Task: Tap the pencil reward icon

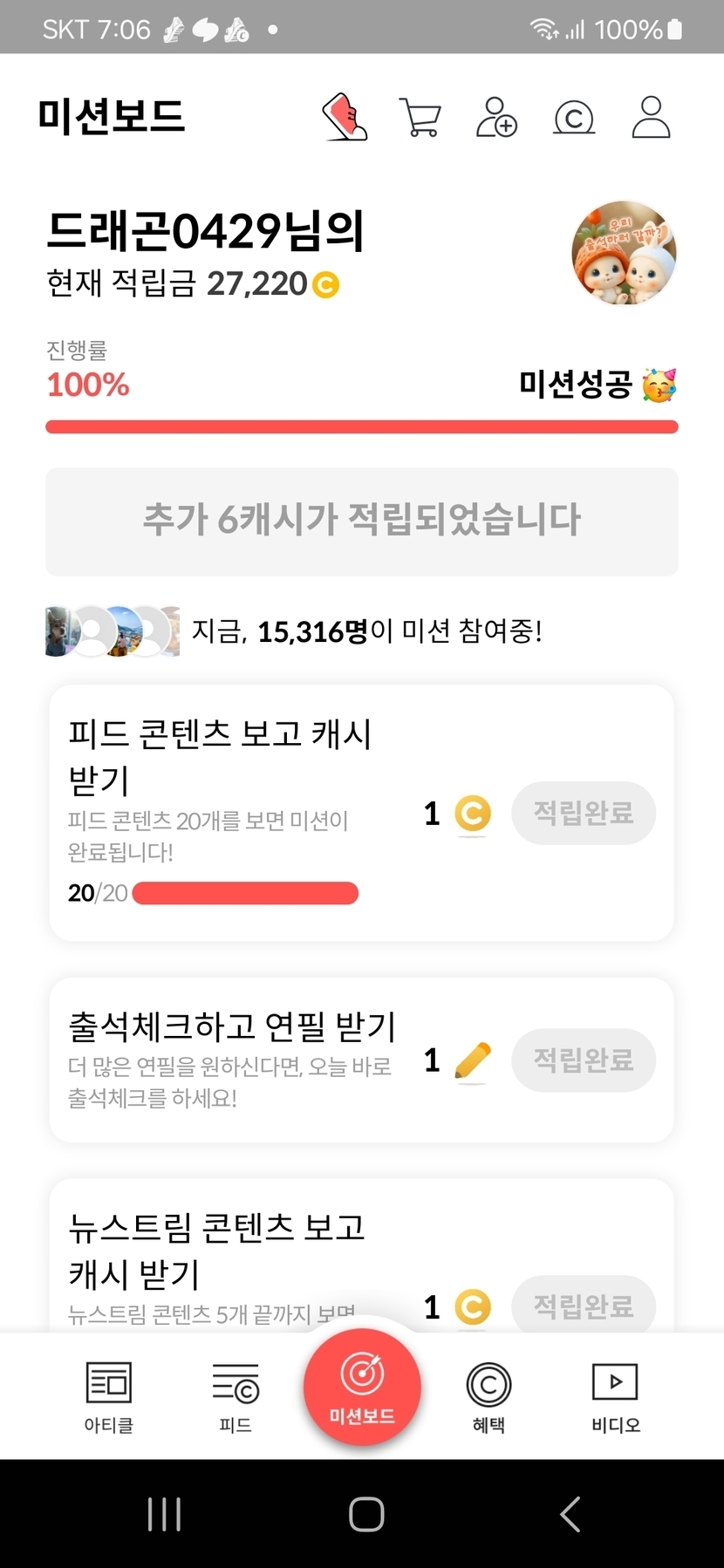Action: click(473, 1060)
